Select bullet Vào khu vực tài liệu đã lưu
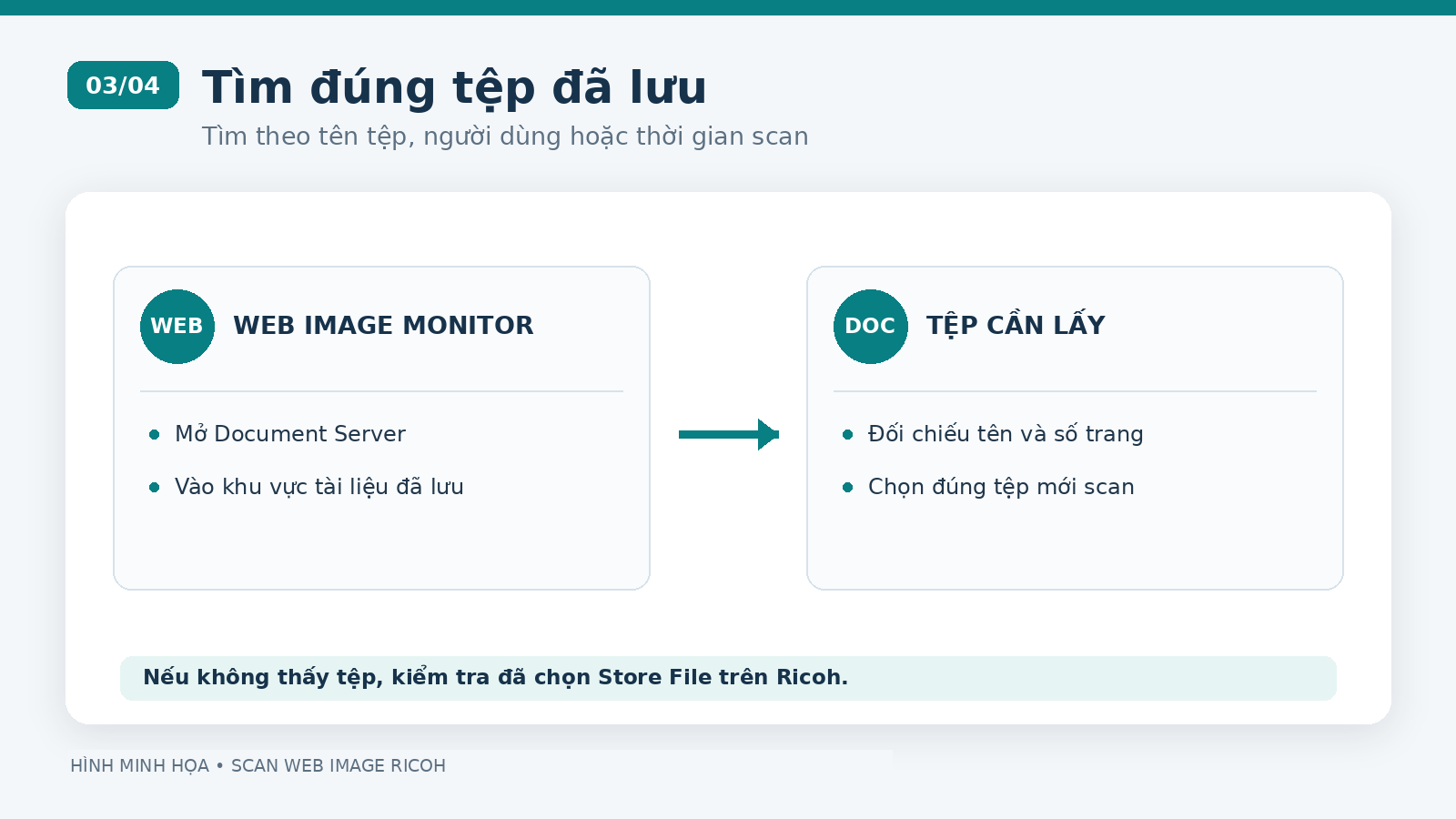Viewport: 1456px width, 819px height. (319, 487)
